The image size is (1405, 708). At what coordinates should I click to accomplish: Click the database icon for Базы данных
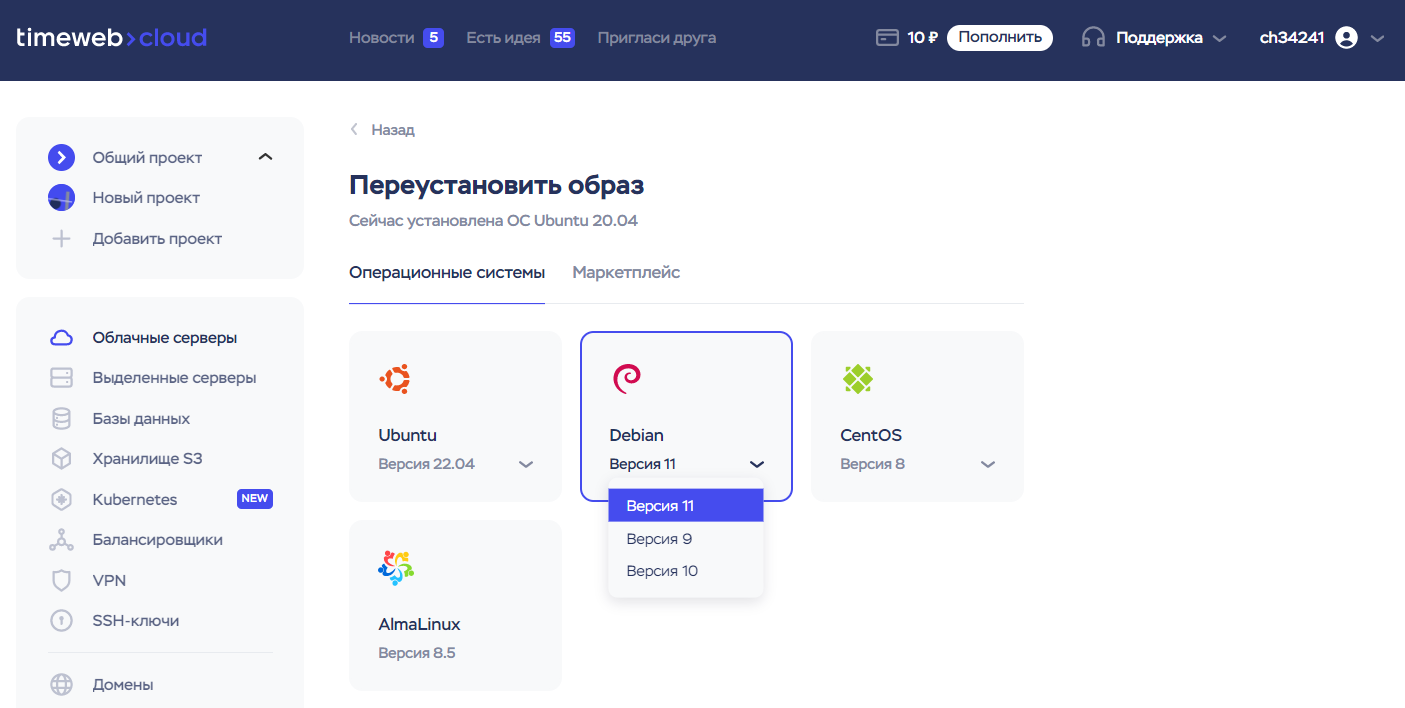click(62, 419)
